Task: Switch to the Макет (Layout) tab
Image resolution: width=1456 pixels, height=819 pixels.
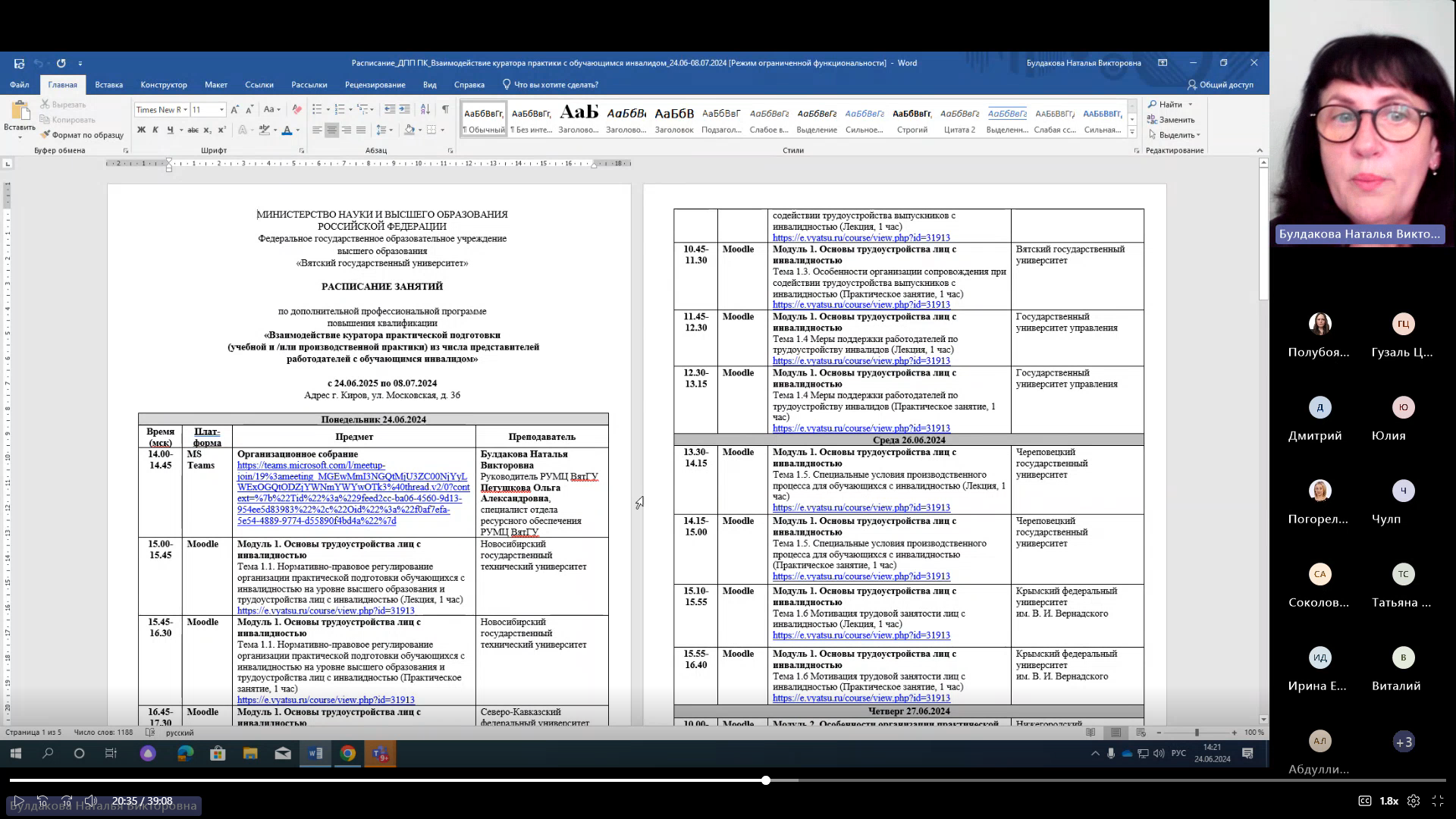Action: pos(216,85)
